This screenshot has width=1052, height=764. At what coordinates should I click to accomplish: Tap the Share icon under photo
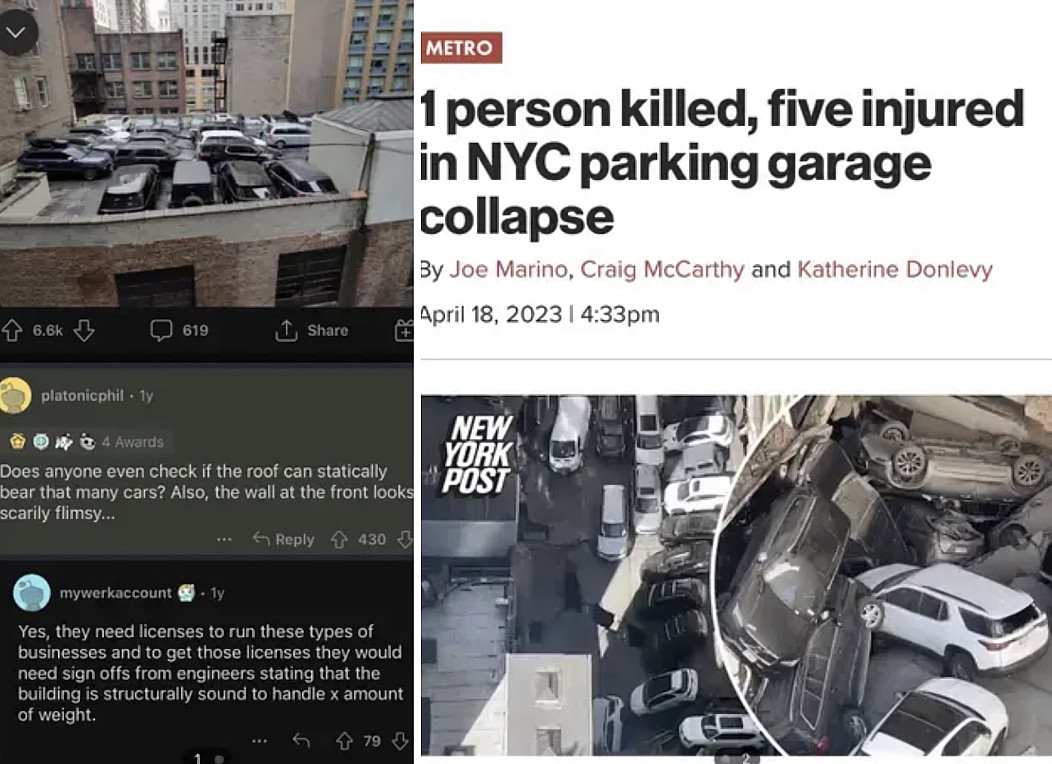pyautogui.click(x=286, y=330)
